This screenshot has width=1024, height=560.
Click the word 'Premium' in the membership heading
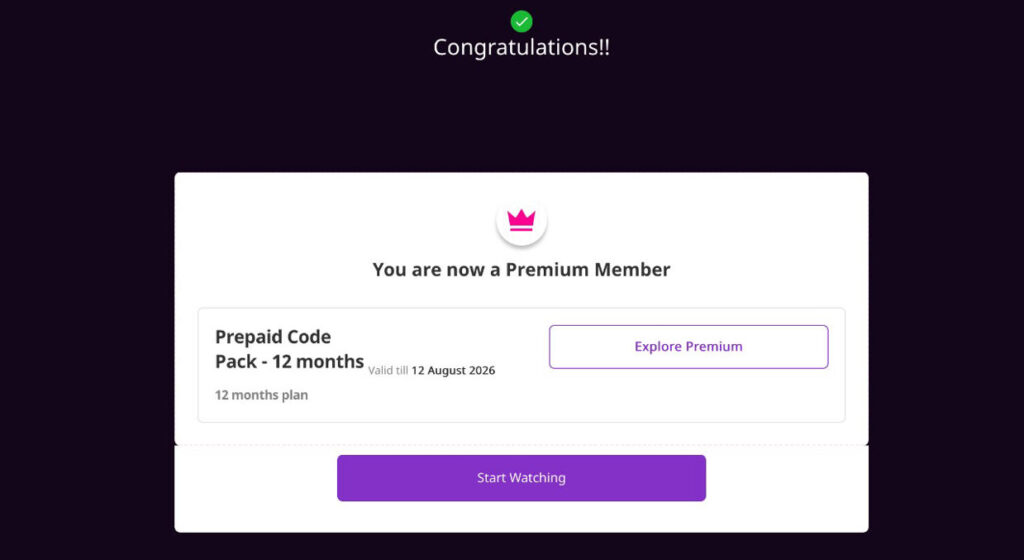tap(538, 270)
